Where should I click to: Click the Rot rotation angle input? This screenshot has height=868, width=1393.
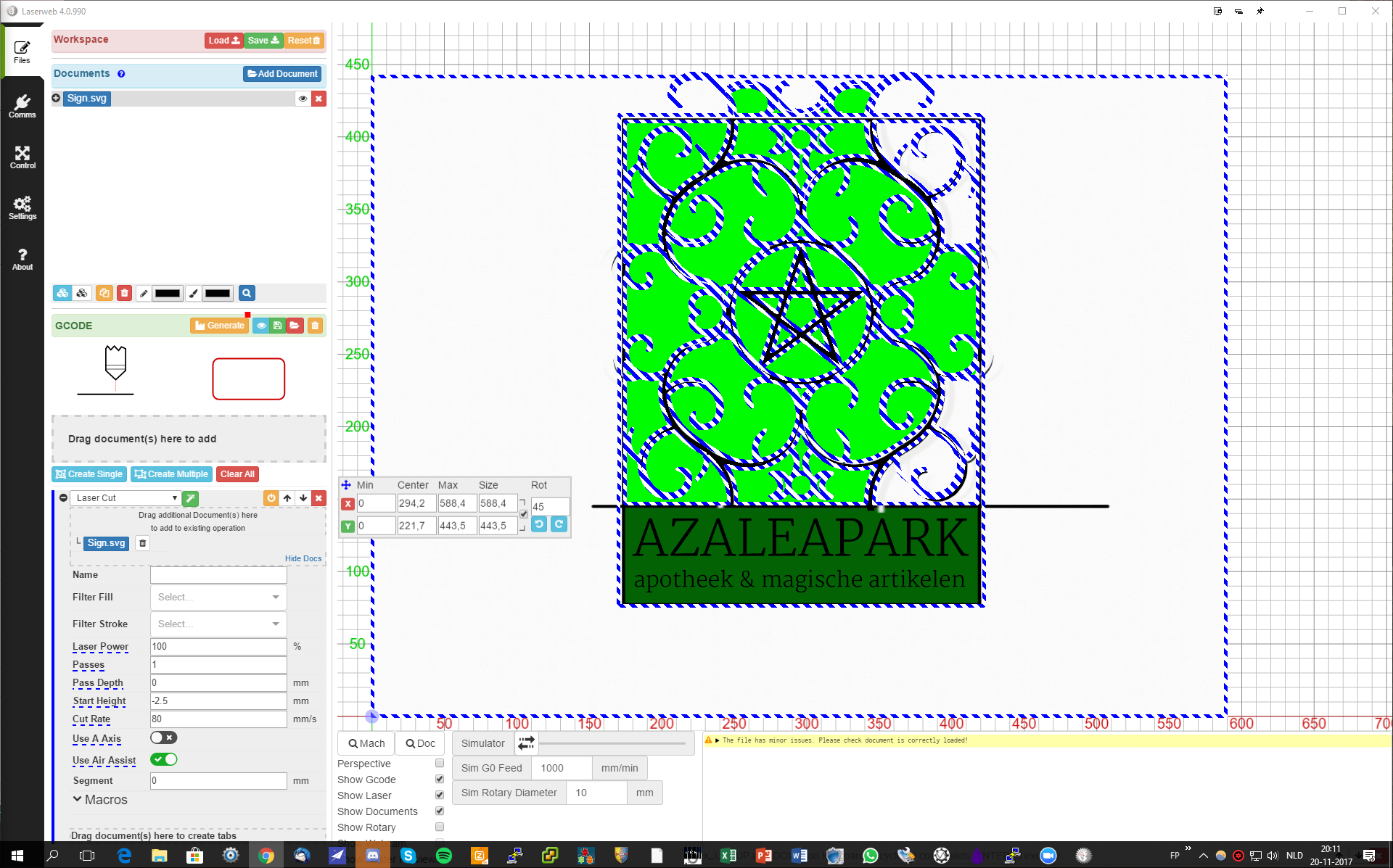[x=550, y=506]
